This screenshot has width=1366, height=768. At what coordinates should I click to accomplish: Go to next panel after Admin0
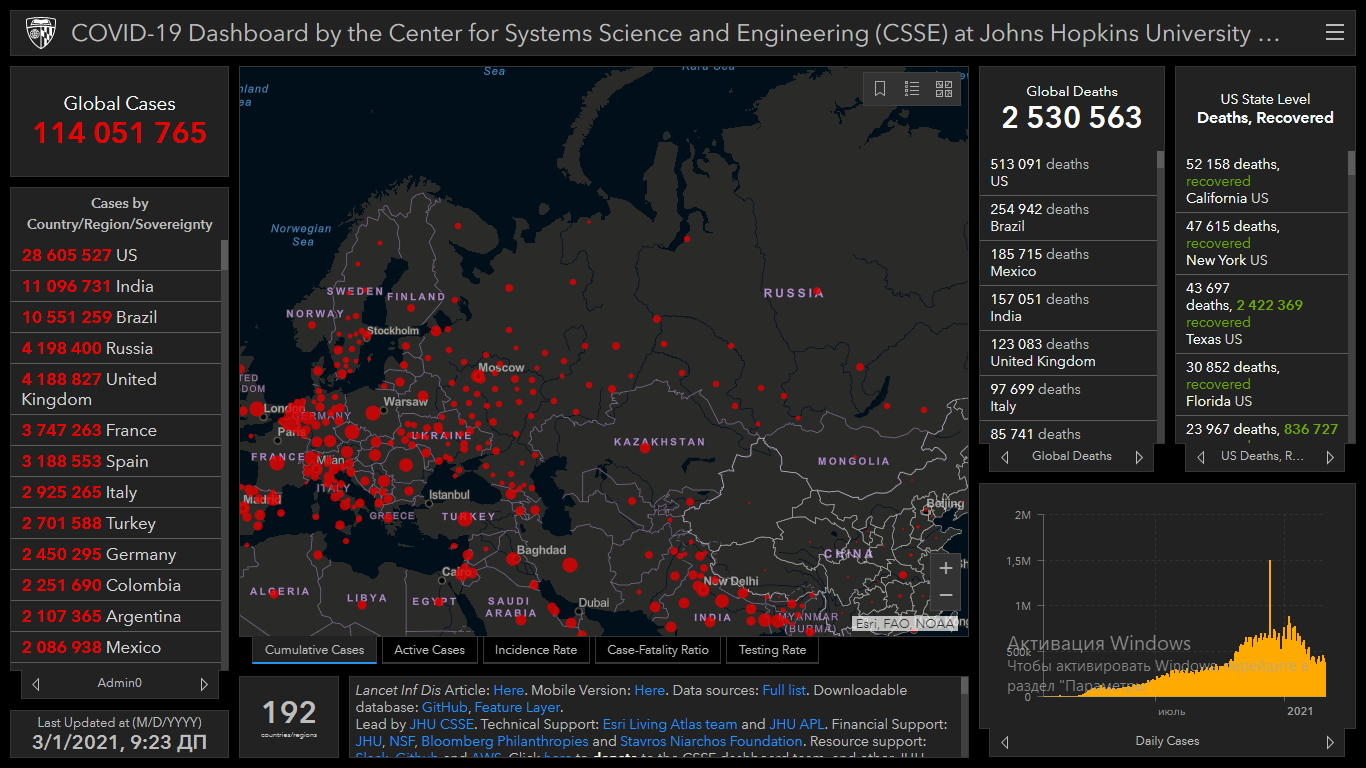[204, 684]
